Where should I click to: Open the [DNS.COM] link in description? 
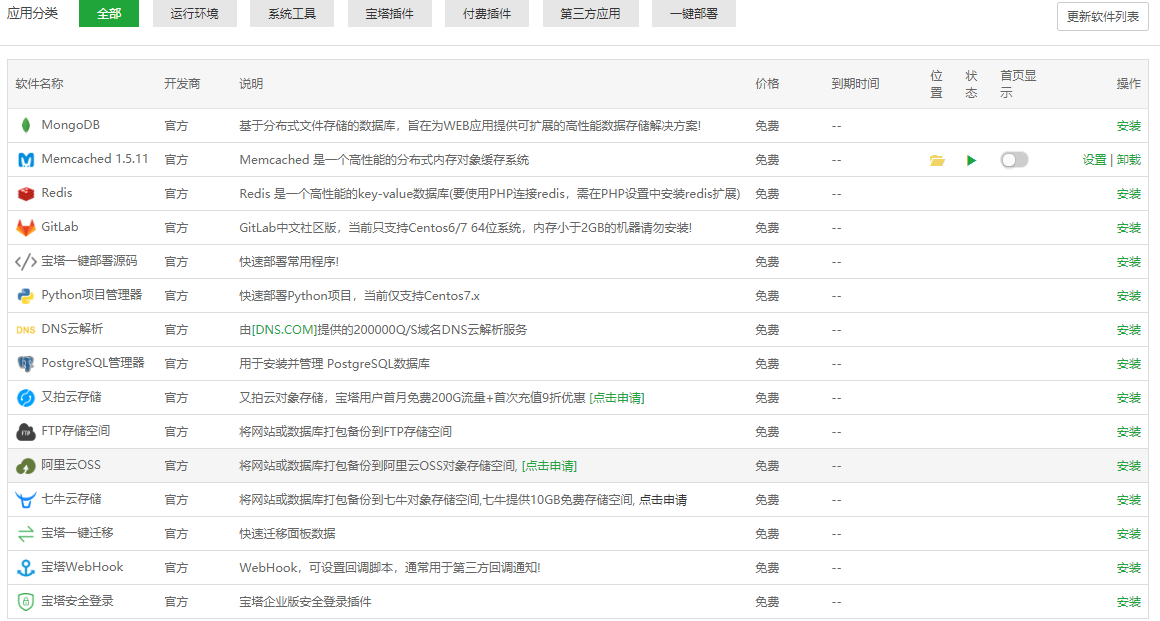pos(284,330)
